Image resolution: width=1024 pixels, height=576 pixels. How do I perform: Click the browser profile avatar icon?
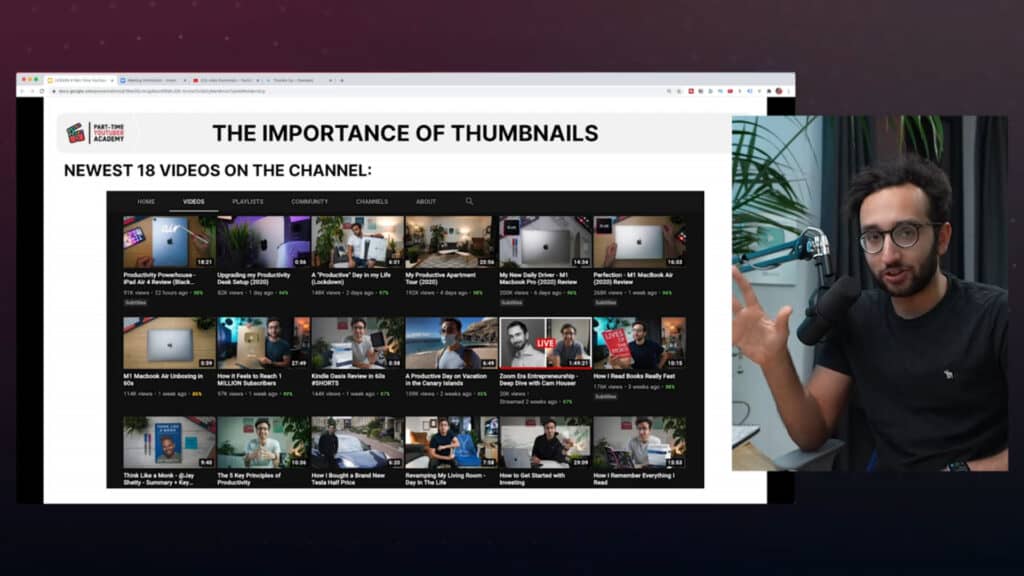click(x=778, y=91)
